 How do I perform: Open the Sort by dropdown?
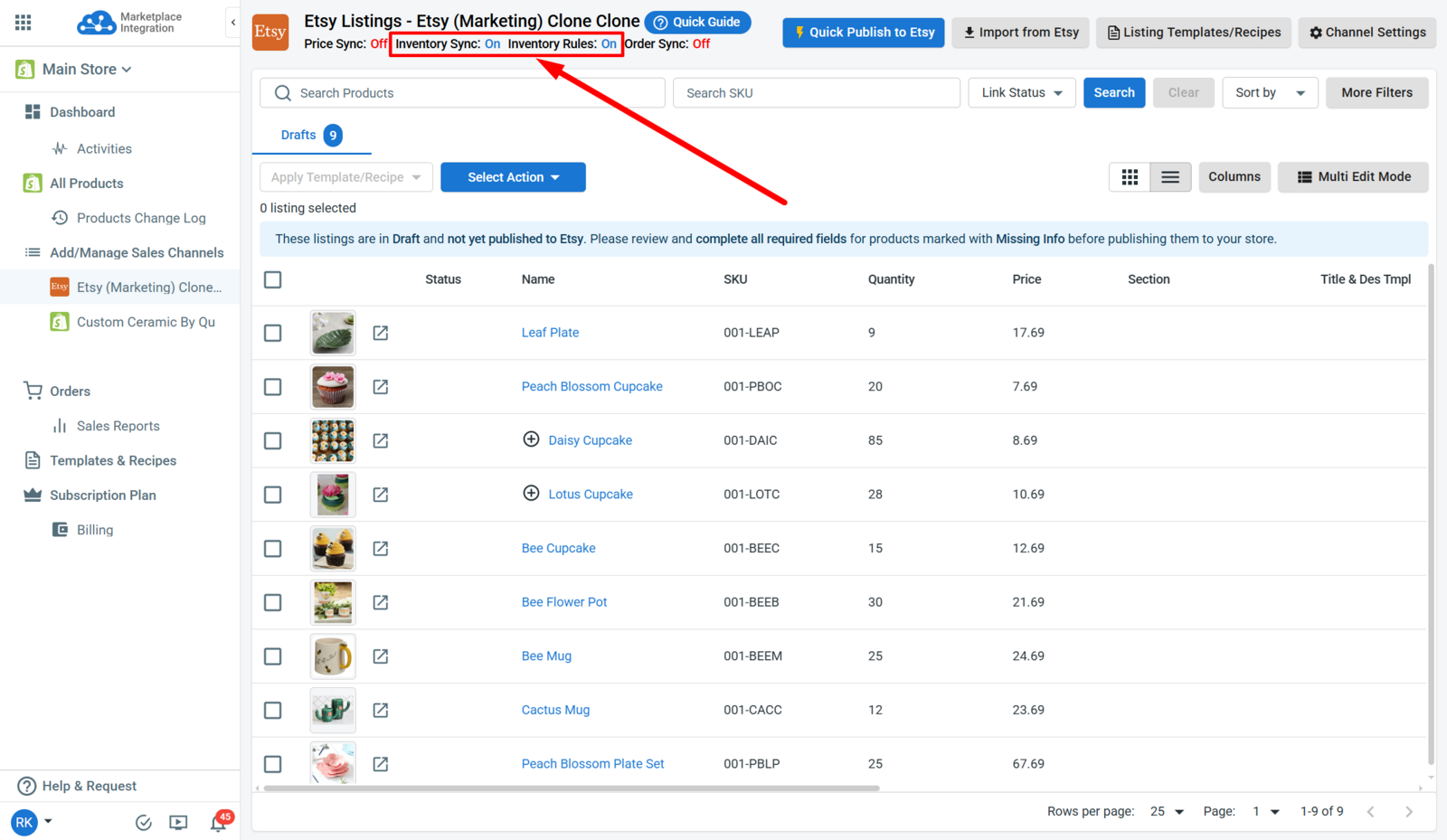1270,93
